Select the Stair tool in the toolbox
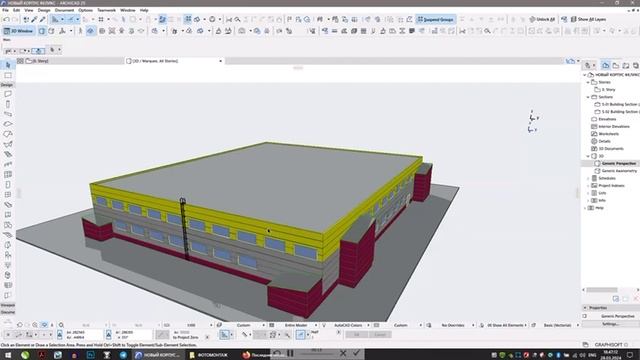The image size is (640, 360). click(8, 154)
